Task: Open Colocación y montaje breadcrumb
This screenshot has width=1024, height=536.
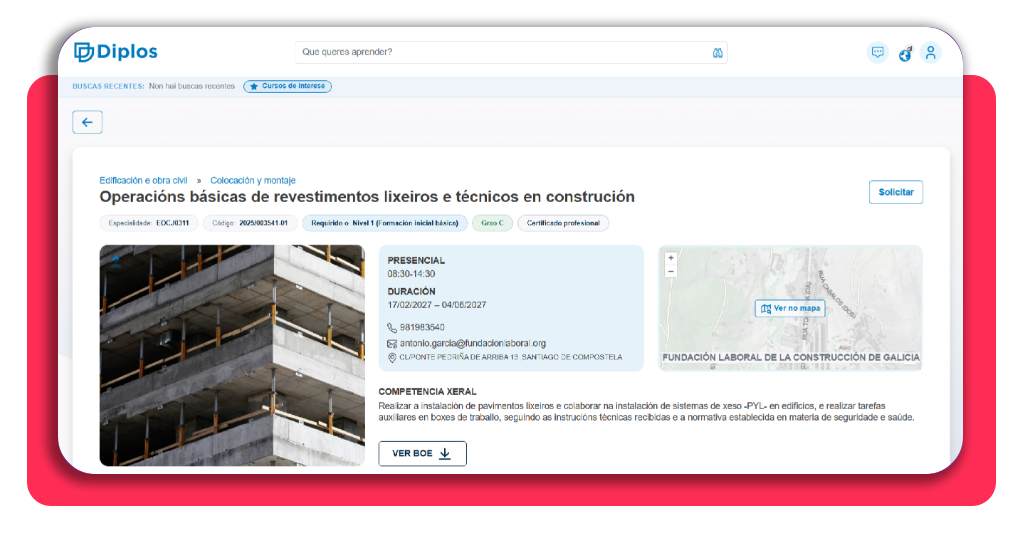Action: point(253,180)
